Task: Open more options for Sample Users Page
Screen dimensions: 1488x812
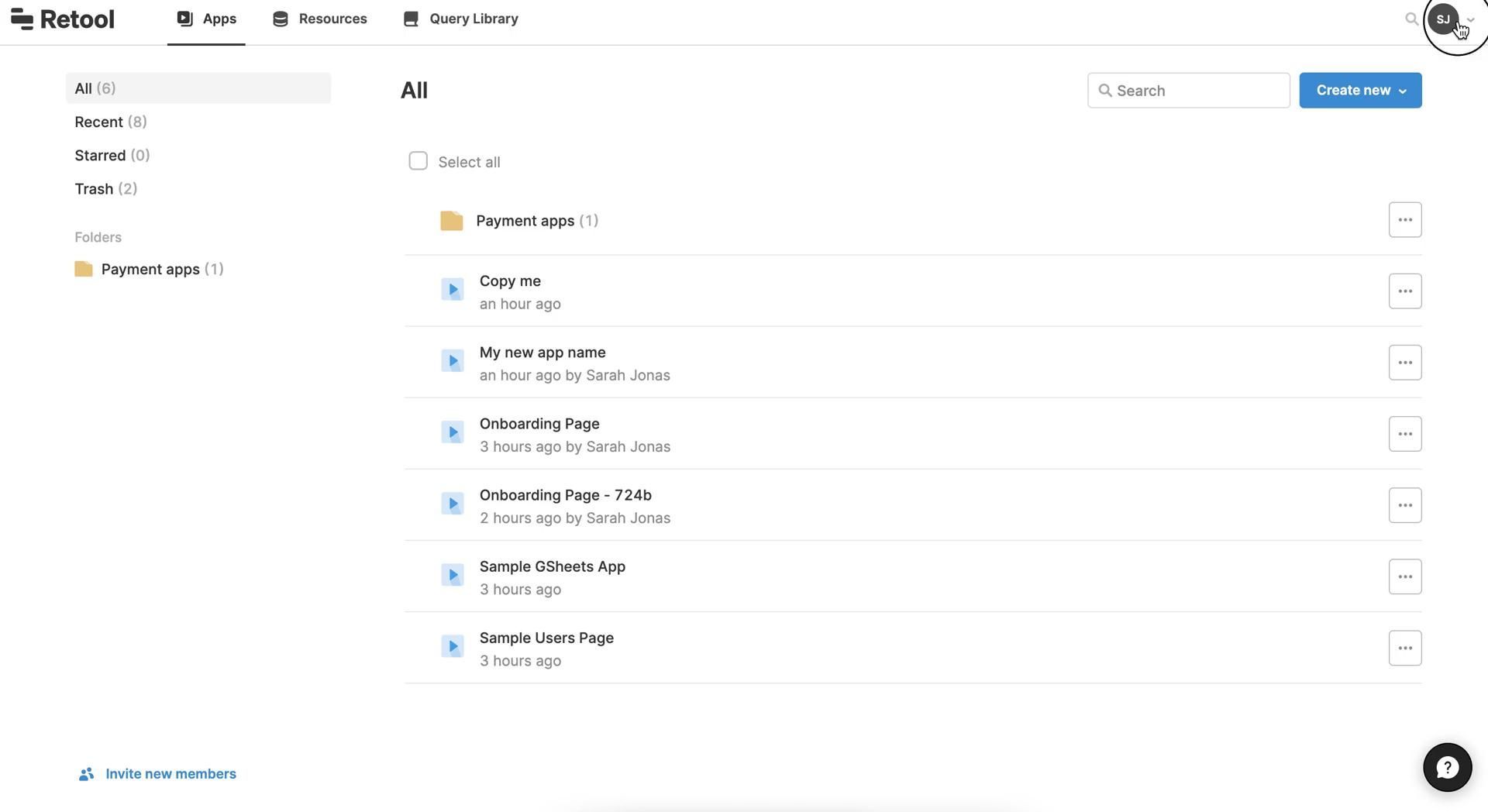Action: [x=1404, y=648]
